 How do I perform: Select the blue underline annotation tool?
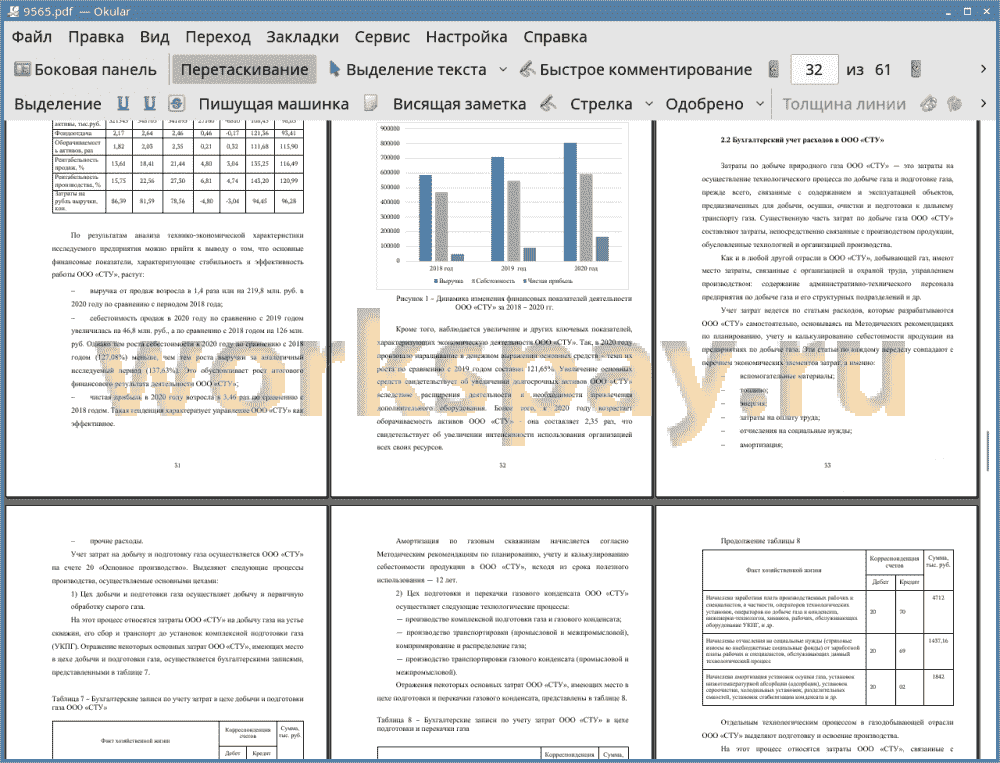coord(123,103)
